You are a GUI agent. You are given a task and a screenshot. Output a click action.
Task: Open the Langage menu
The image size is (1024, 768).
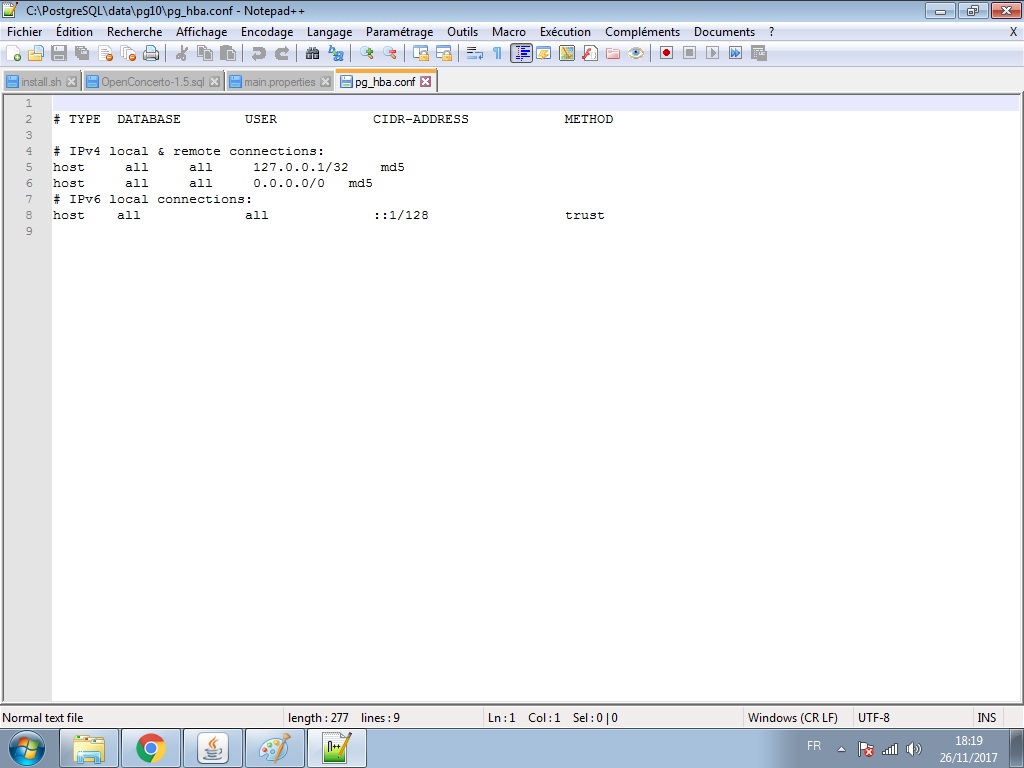[x=329, y=32]
